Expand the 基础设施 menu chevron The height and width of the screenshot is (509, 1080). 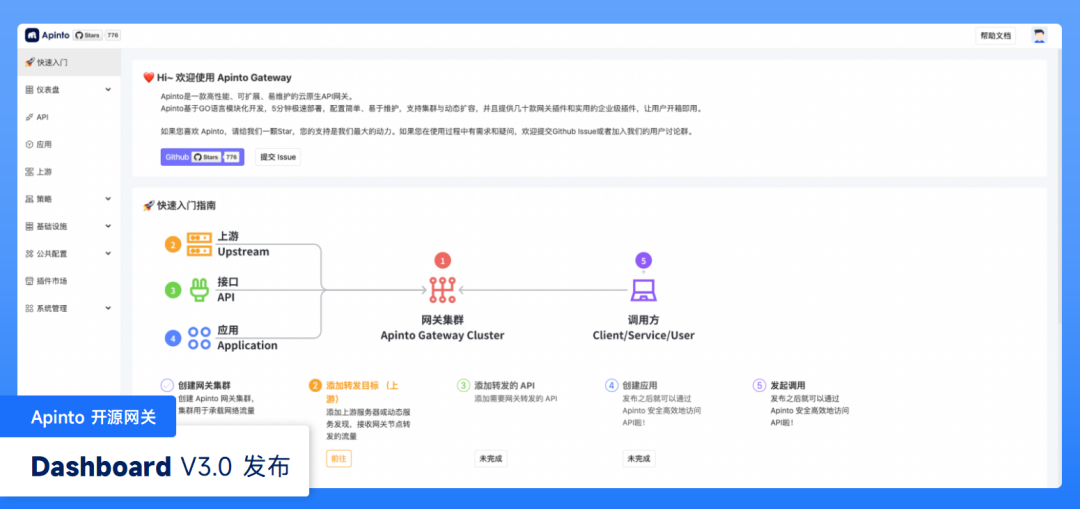[108, 226]
